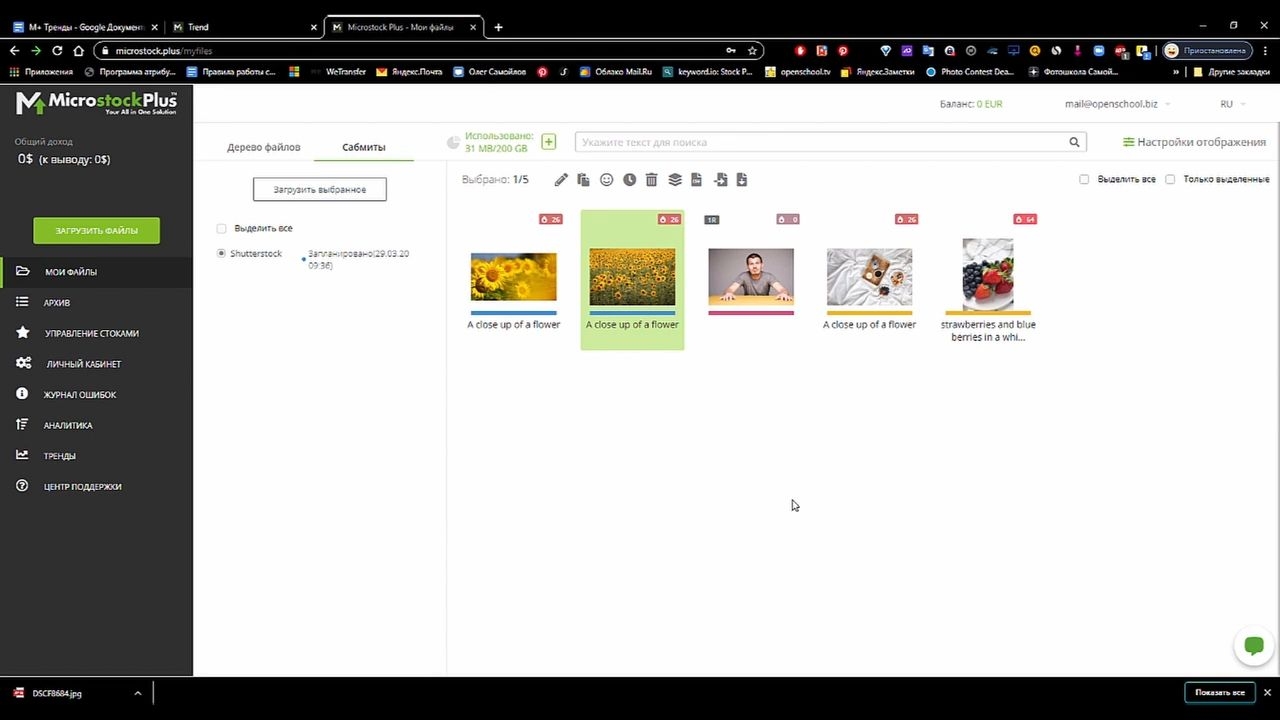Add storage with the green plus icon

[549, 142]
